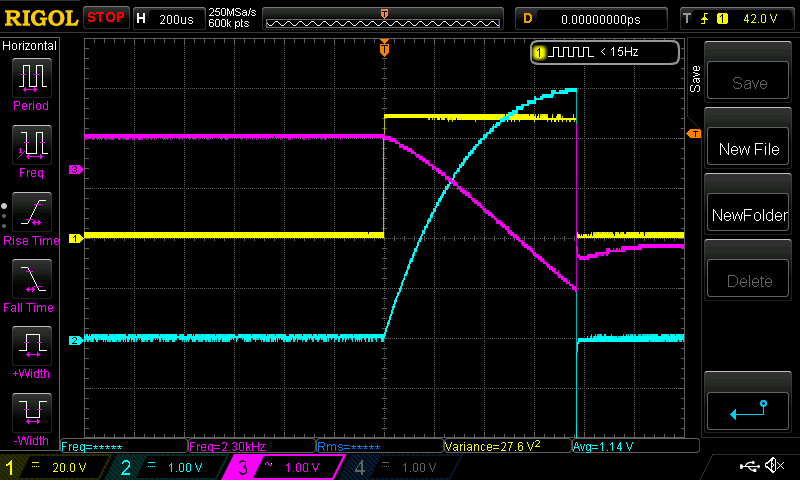Viewport: 800px width, 480px height.
Task: Click the trigger rising edge icon
Action: point(705,19)
